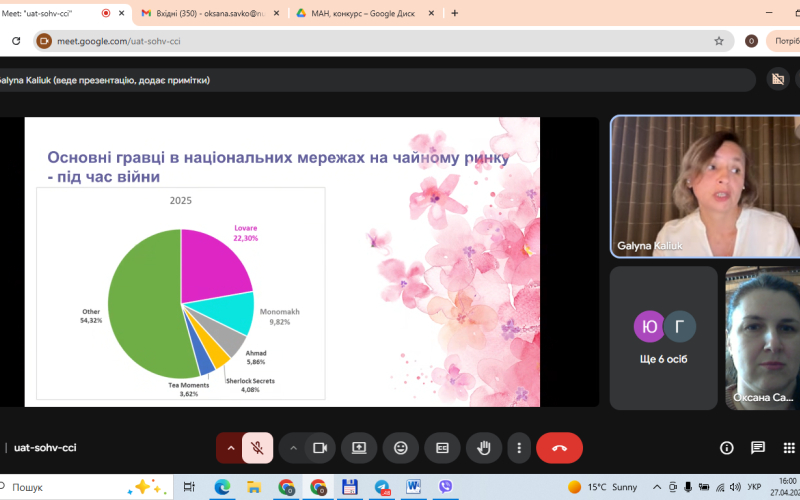Open network Wi-Fi tray icon
This screenshot has height=500, width=800.
[720, 487]
